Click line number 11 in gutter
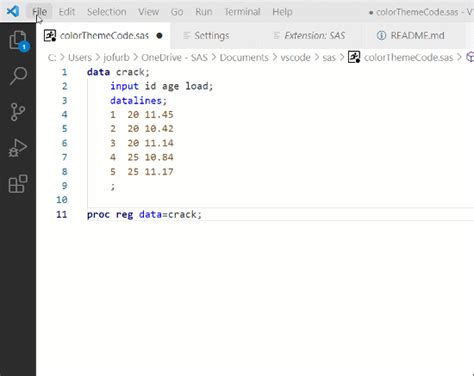The image size is (474, 376). [62, 214]
